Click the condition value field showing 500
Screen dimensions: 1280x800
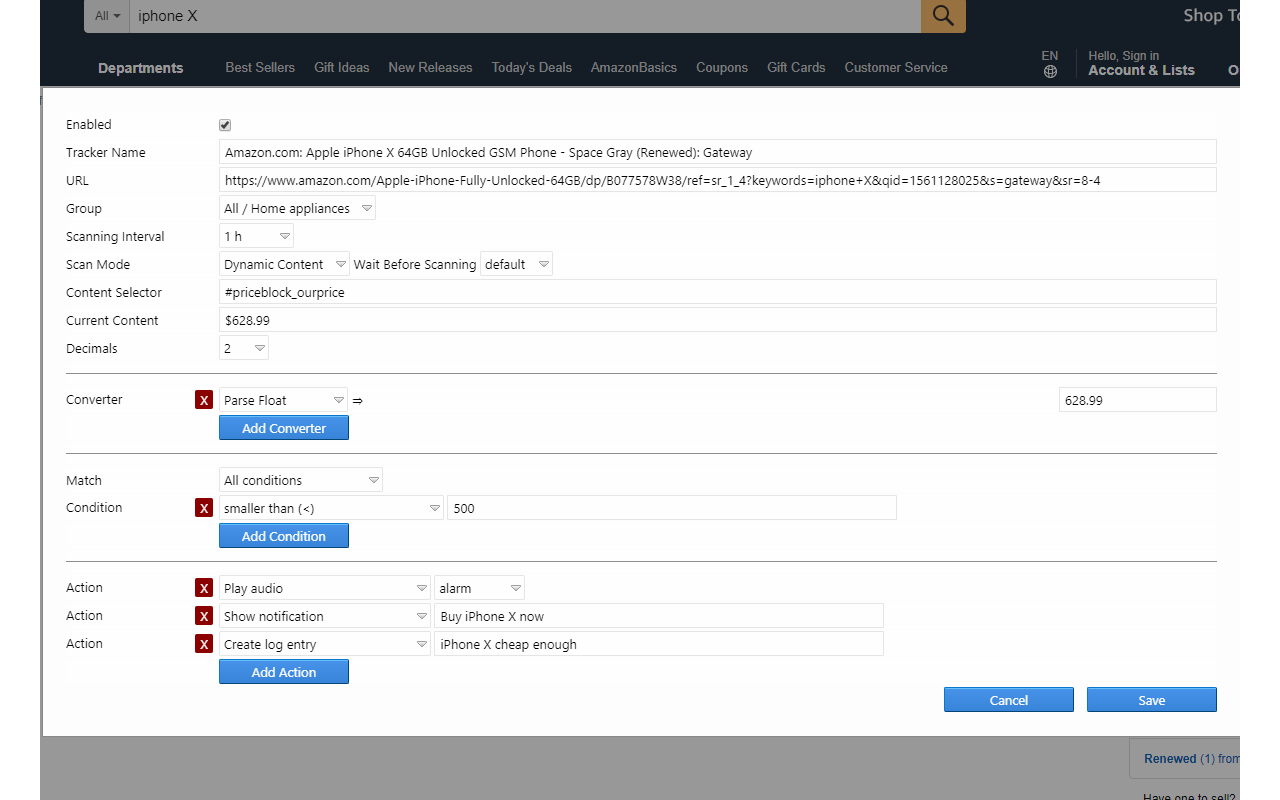pyautogui.click(x=672, y=508)
